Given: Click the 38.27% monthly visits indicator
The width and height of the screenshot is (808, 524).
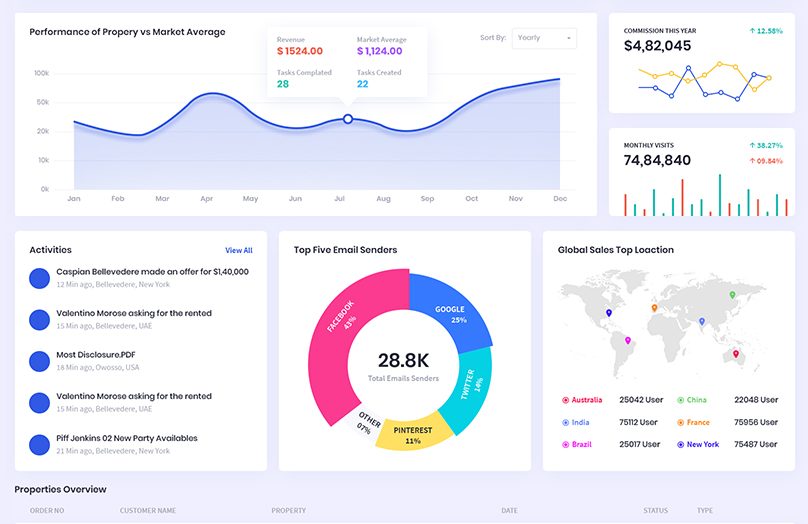Looking at the screenshot, I should point(766,145).
